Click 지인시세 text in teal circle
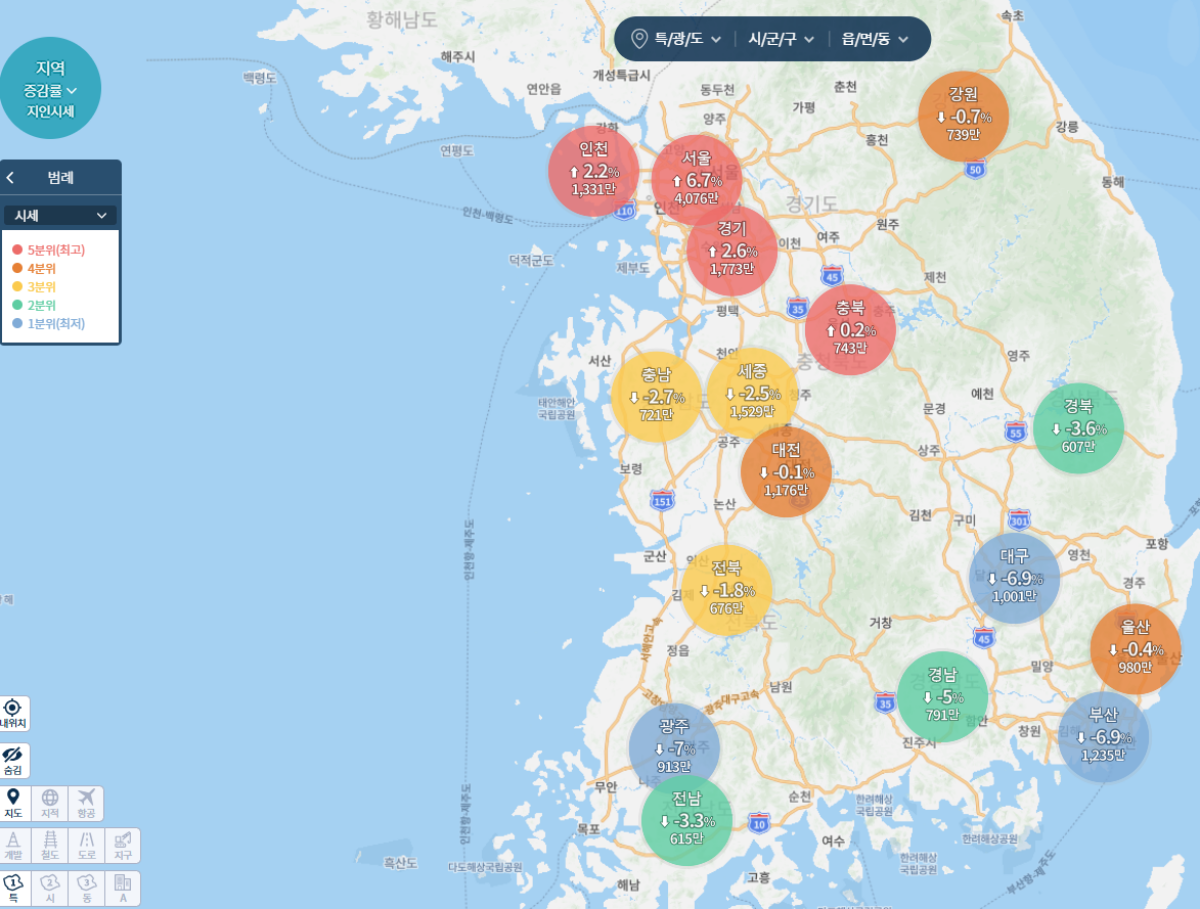 coord(51,111)
